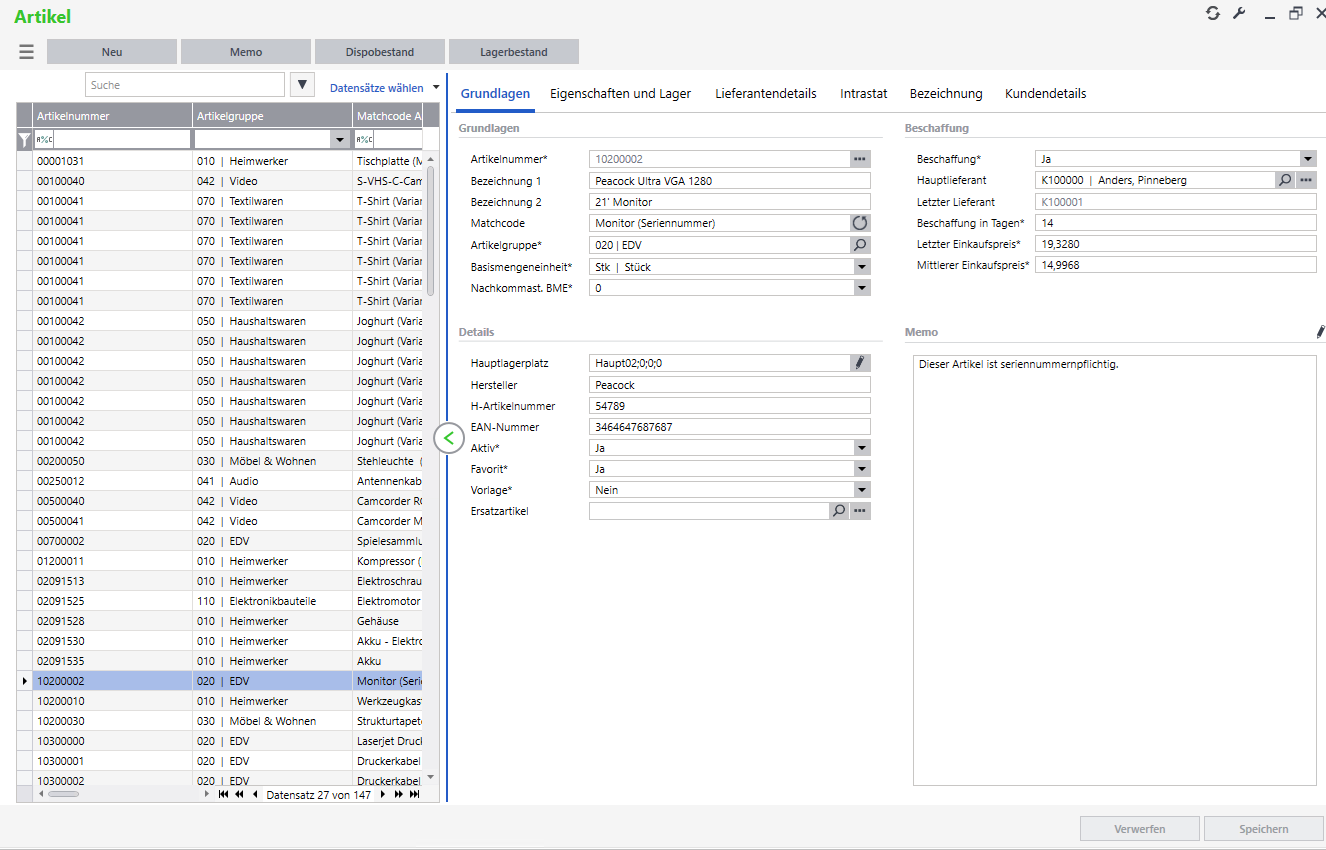
Task: Open Lieferantendetails tab
Action: point(766,93)
